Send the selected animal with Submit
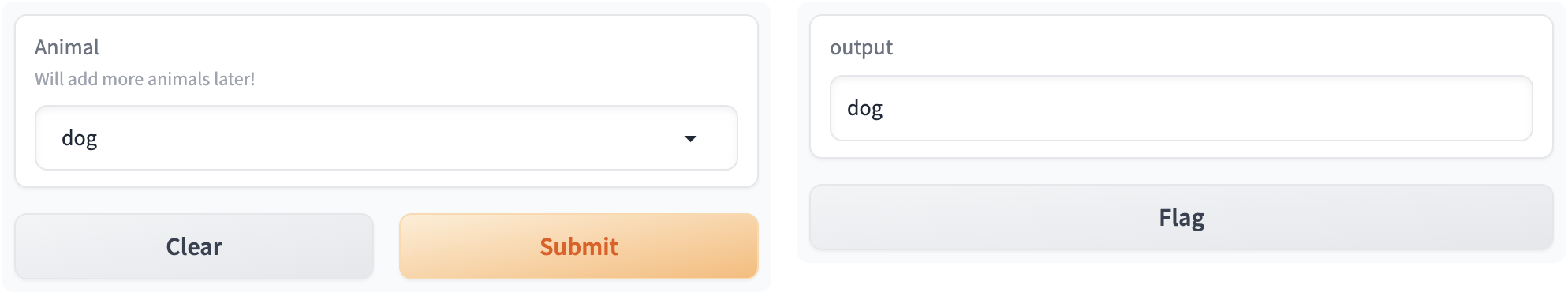Image resolution: width=1568 pixels, height=300 pixels. [579, 246]
